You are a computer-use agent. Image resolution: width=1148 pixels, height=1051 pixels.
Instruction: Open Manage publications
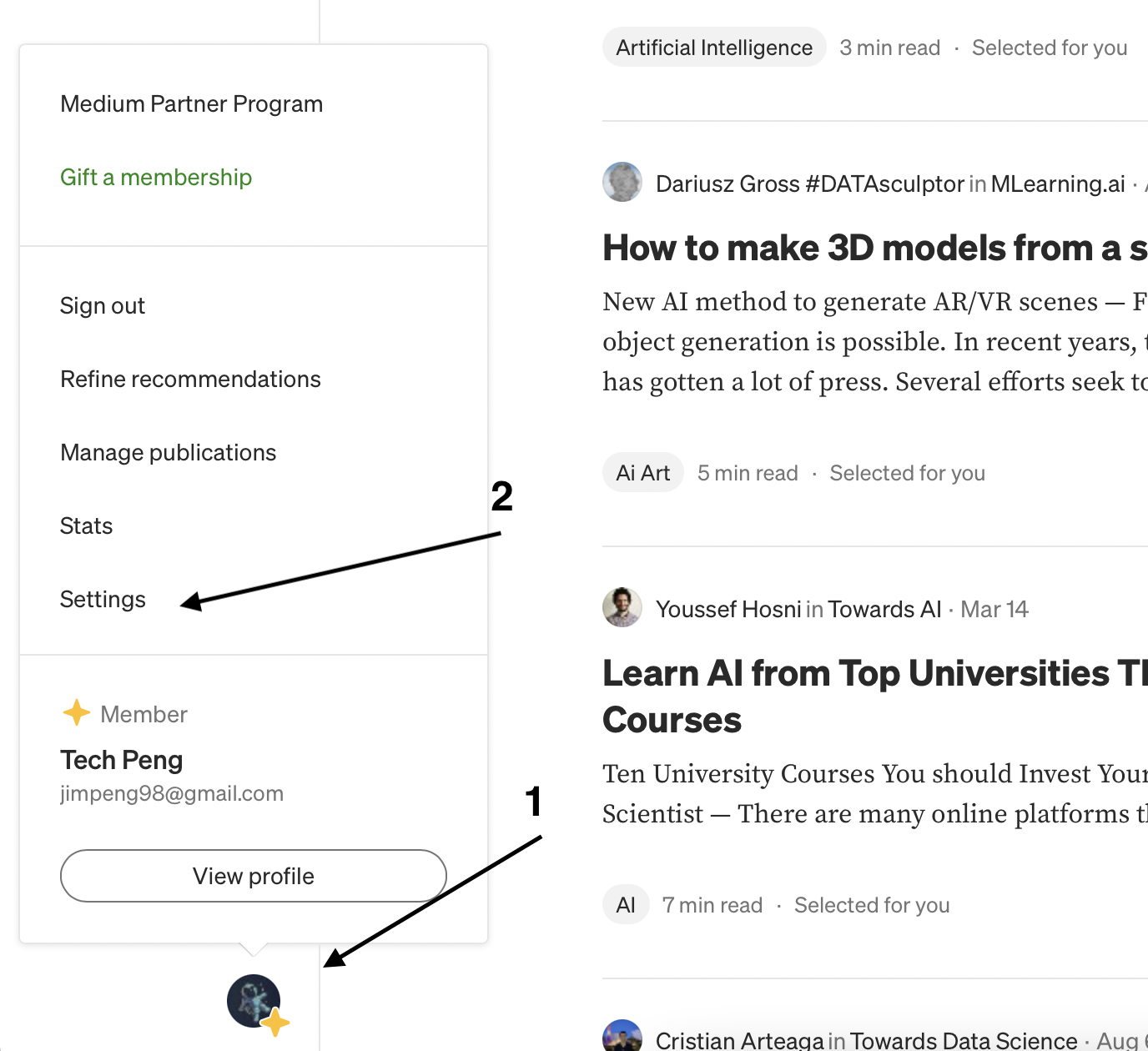click(x=169, y=452)
